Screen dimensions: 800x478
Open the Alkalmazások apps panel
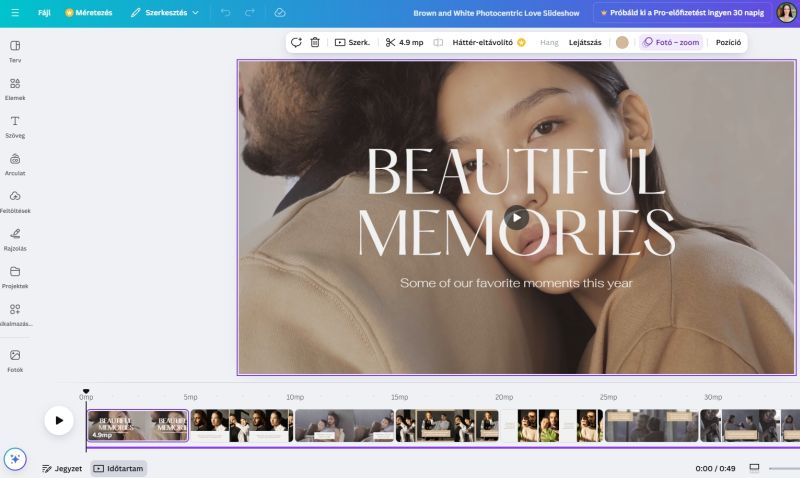15,315
